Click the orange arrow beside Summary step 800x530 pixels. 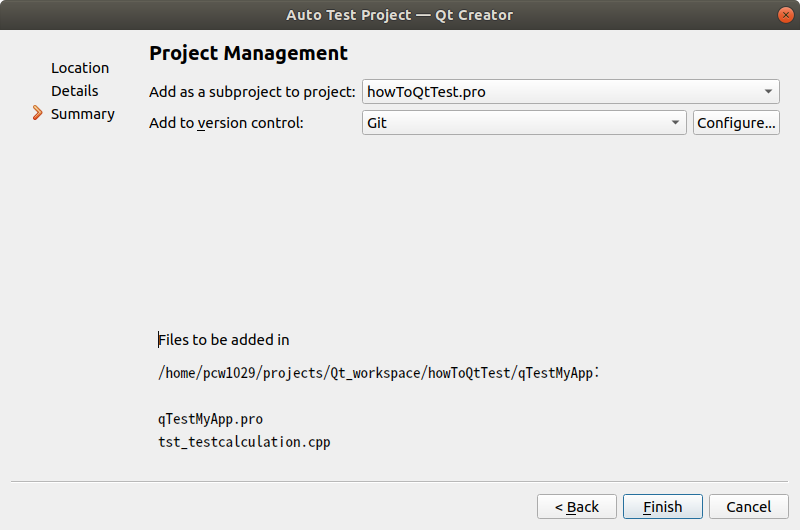38,114
